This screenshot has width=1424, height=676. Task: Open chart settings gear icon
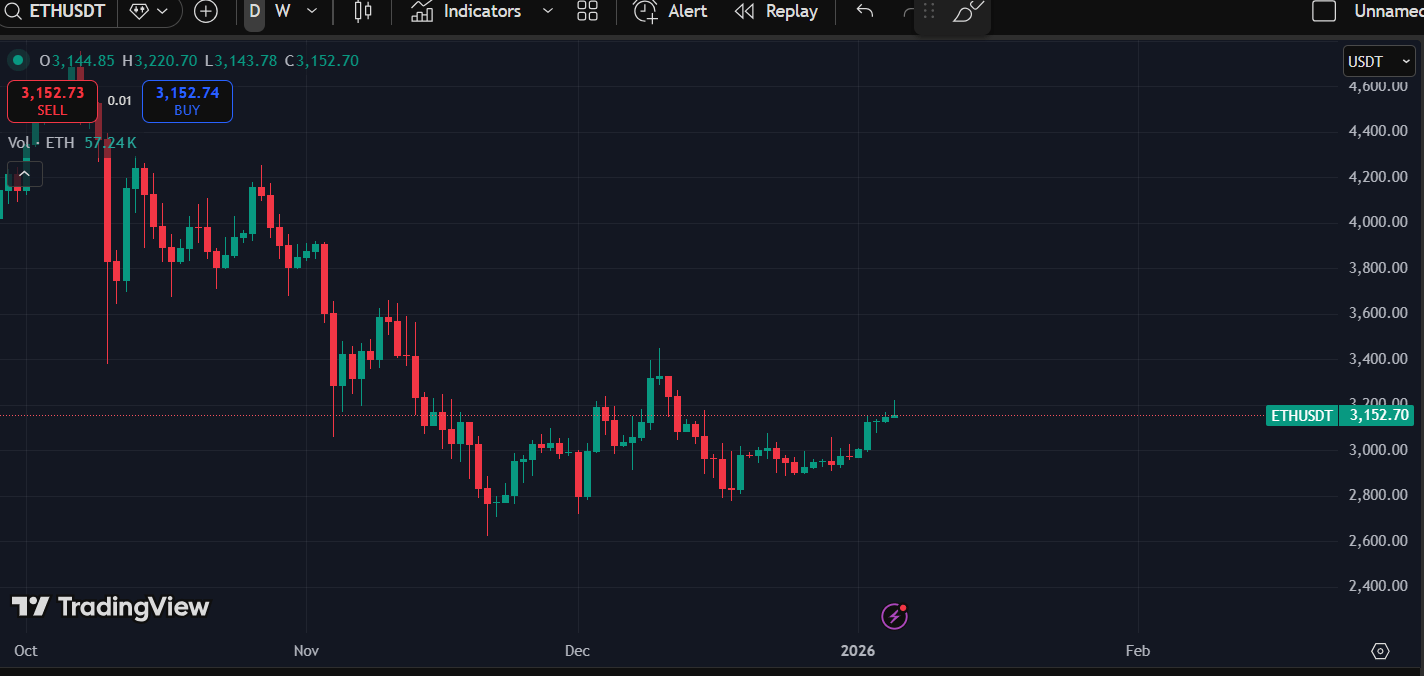pos(1380,651)
